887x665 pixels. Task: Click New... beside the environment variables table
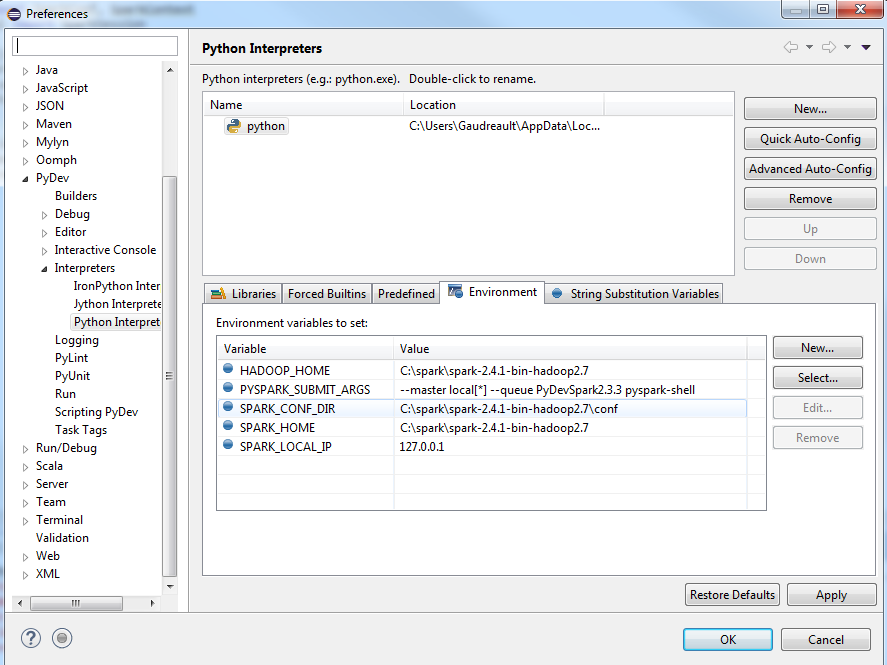click(x=817, y=348)
